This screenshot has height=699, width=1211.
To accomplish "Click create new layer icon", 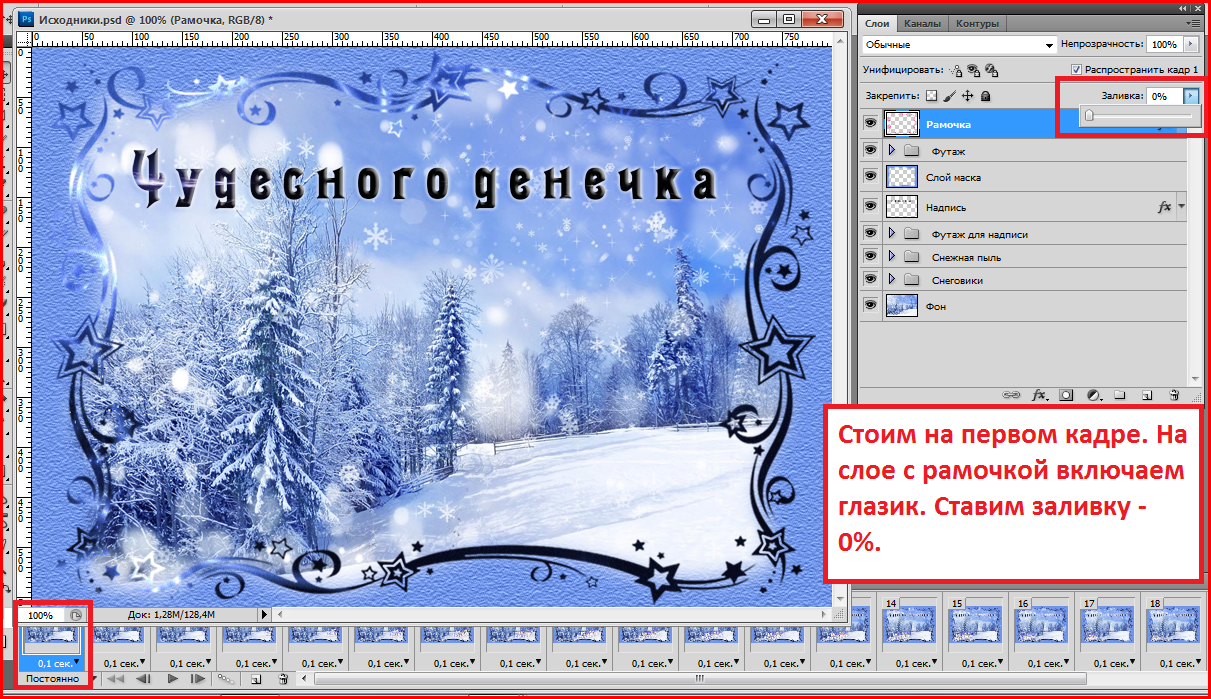I will click(x=1147, y=394).
